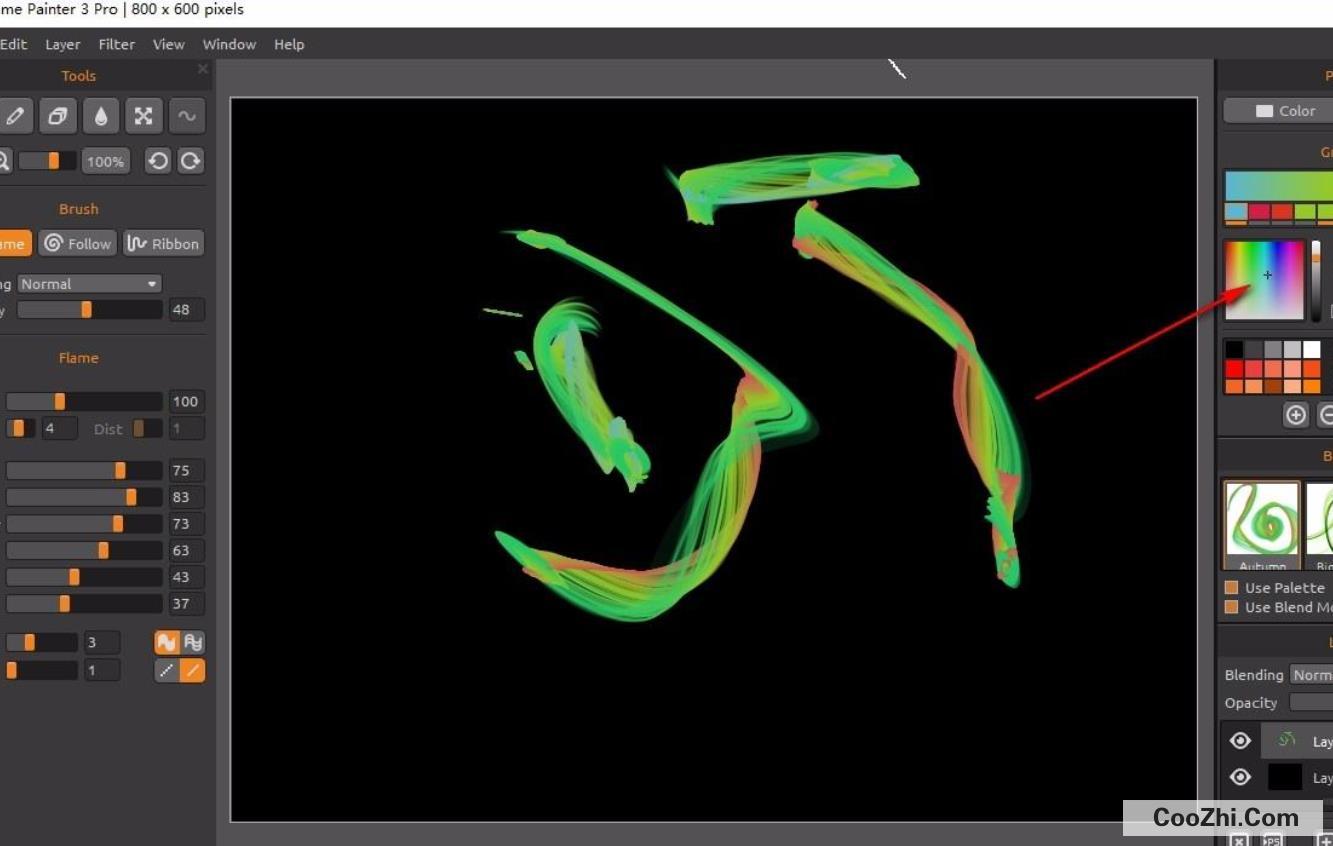The width and height of the screenshot is (1333, 846).
Task: Reset zoom with the 100% button
Action: tap(105, 161)
